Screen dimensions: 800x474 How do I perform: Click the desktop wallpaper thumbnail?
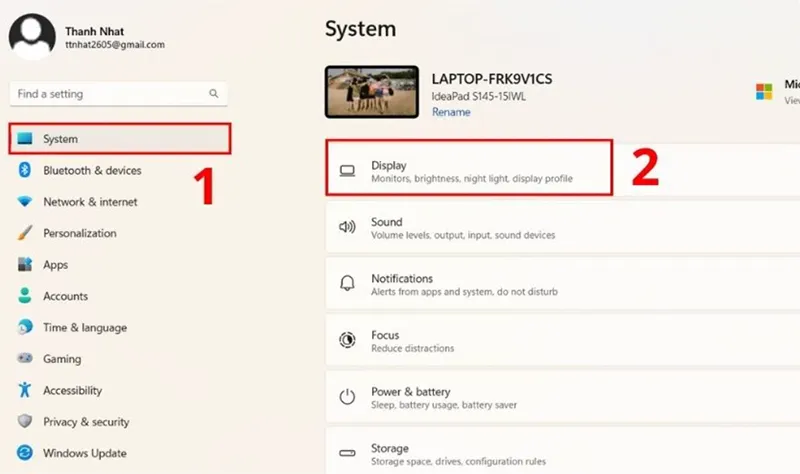[372, 92]
